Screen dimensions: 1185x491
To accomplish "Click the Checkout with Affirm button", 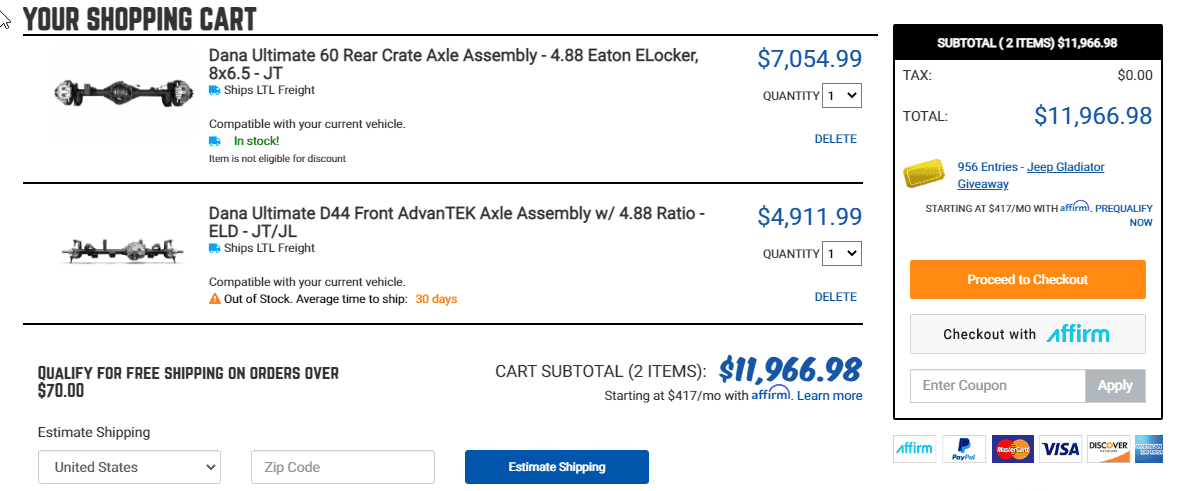I will pos(1028,334).
